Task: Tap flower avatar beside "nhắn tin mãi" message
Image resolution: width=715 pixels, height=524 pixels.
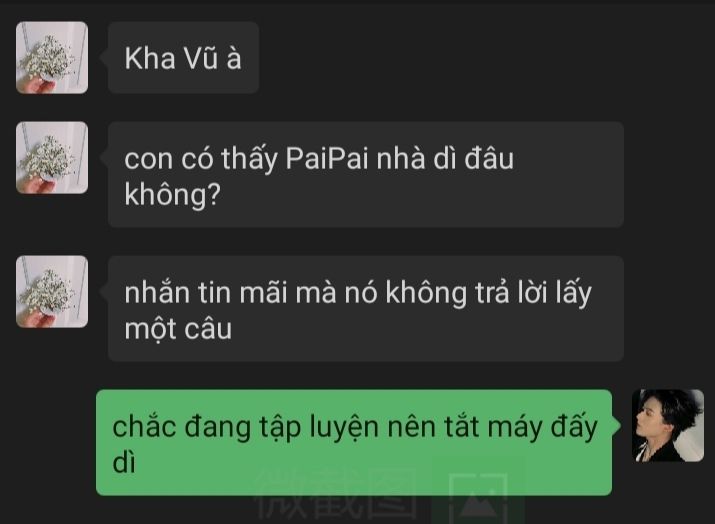Action: click(52, 291)
